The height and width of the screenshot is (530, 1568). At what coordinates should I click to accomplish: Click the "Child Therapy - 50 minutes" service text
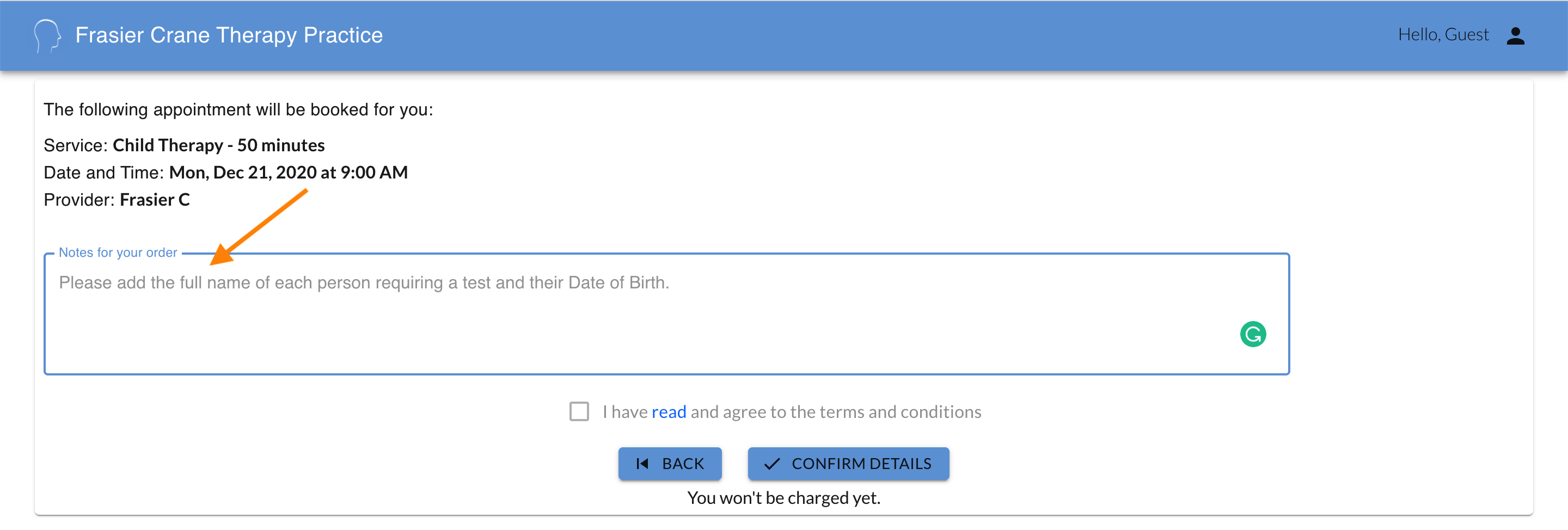[x=218, y=145]
